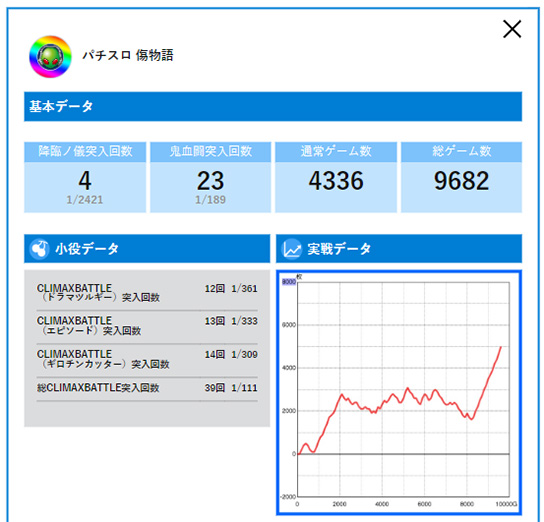
Task: Click the 総ゲーム数 label
Action: [462, 151]
